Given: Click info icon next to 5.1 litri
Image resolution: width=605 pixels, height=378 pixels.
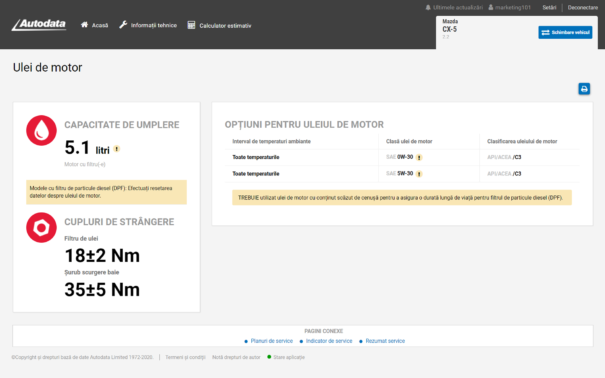Looking at the screenshot, I should click(x=117, y=149).
